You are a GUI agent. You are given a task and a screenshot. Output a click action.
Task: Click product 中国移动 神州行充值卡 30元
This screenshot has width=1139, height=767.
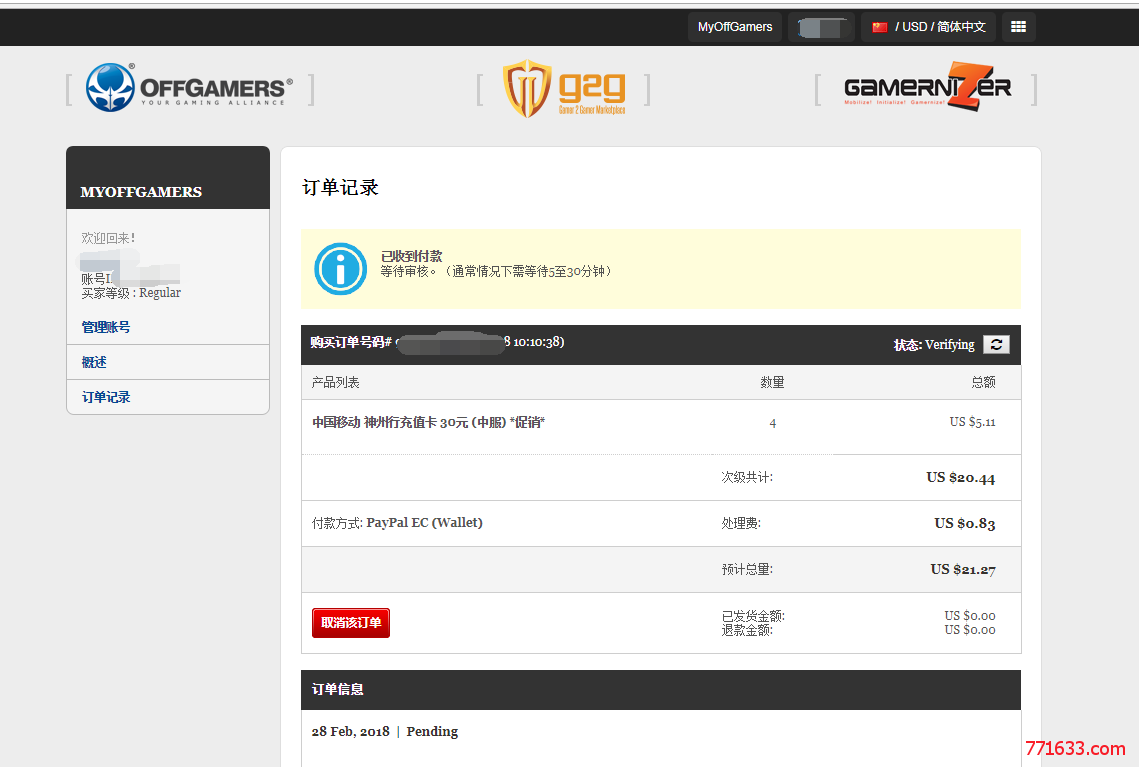(x=429, y=422)
